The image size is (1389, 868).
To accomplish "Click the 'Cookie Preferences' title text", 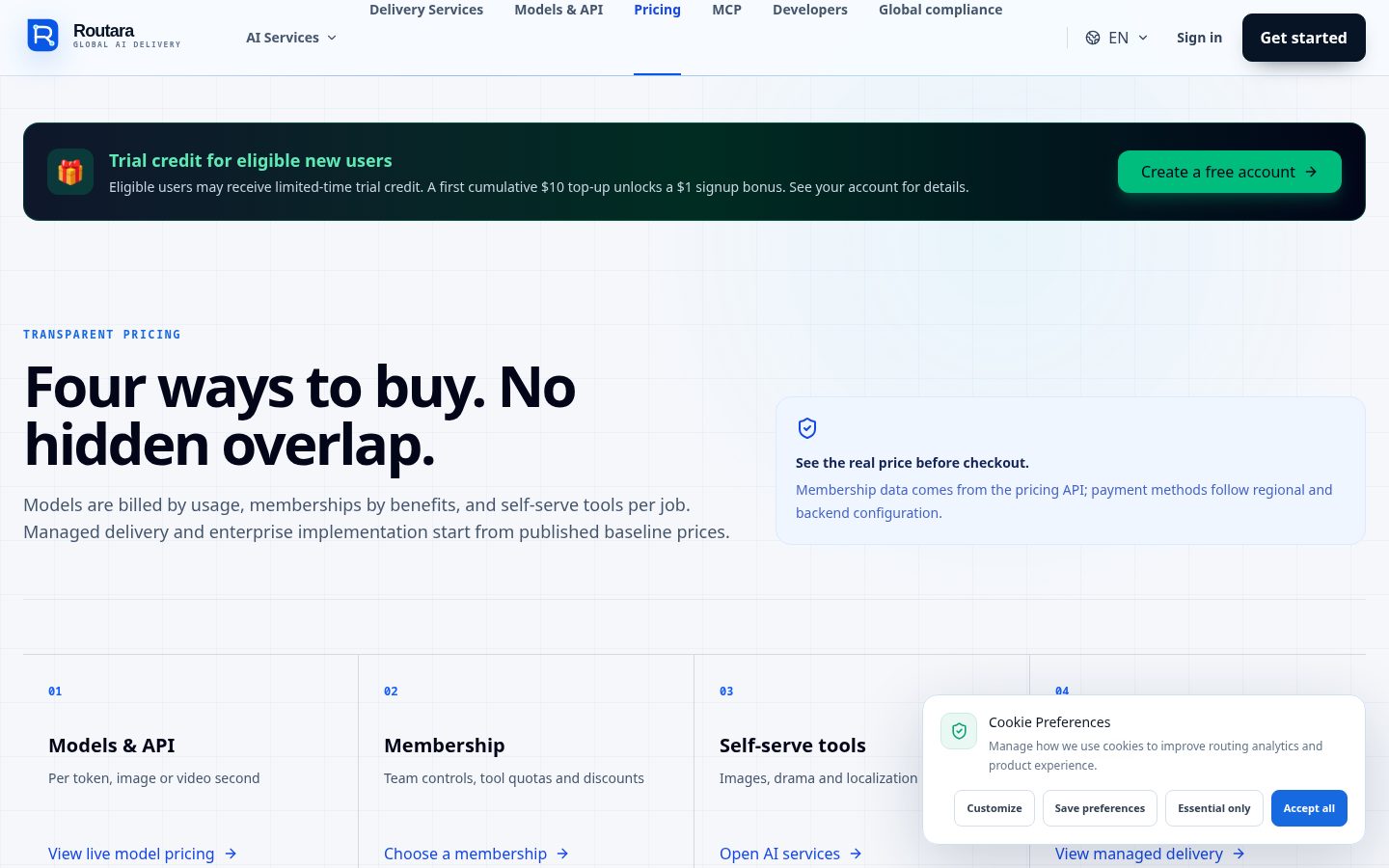I will 1049,722.
